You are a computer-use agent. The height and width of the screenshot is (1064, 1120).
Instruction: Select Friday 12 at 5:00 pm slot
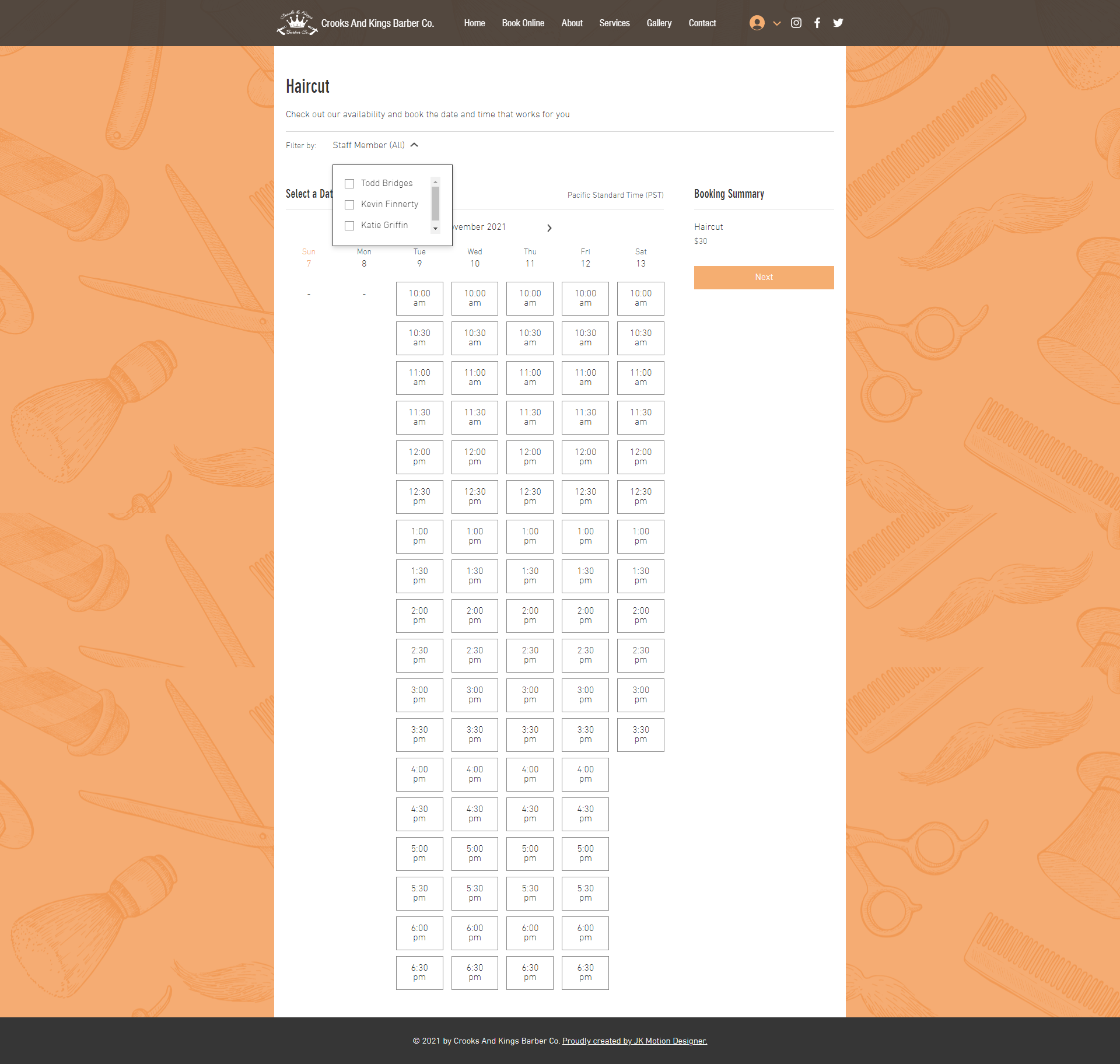coord(585,854)
